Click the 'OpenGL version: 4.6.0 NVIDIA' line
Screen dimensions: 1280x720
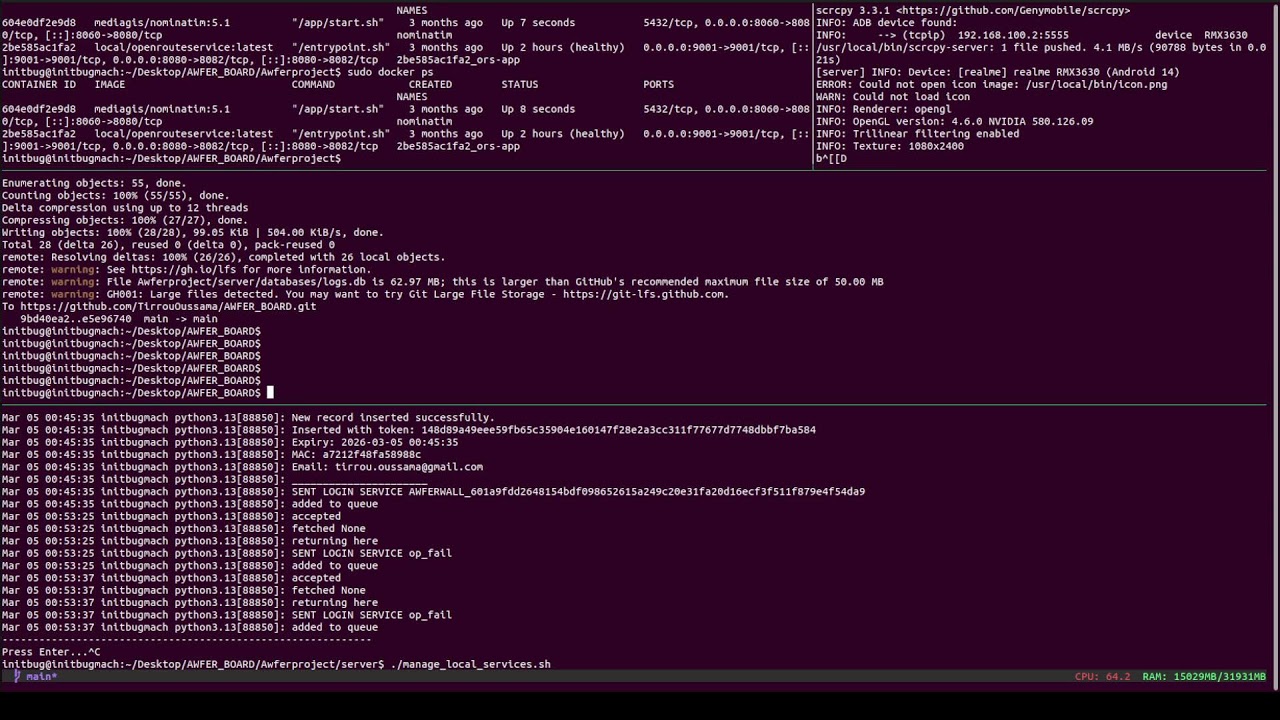[955, 121]
